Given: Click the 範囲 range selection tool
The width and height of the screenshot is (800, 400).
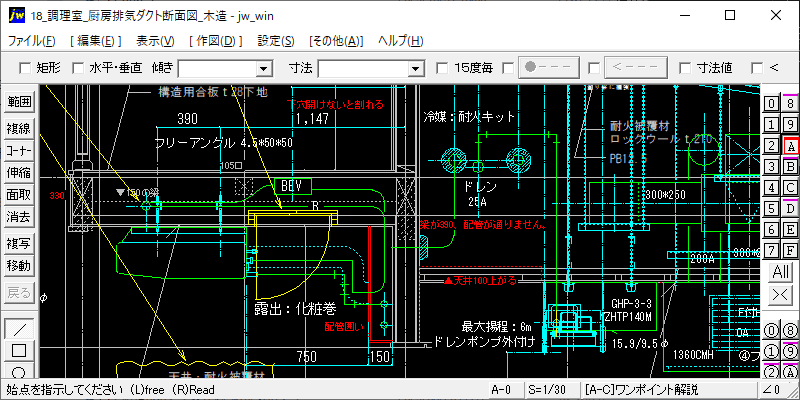Looking at the screenshot, I should [x=19, y=102].
